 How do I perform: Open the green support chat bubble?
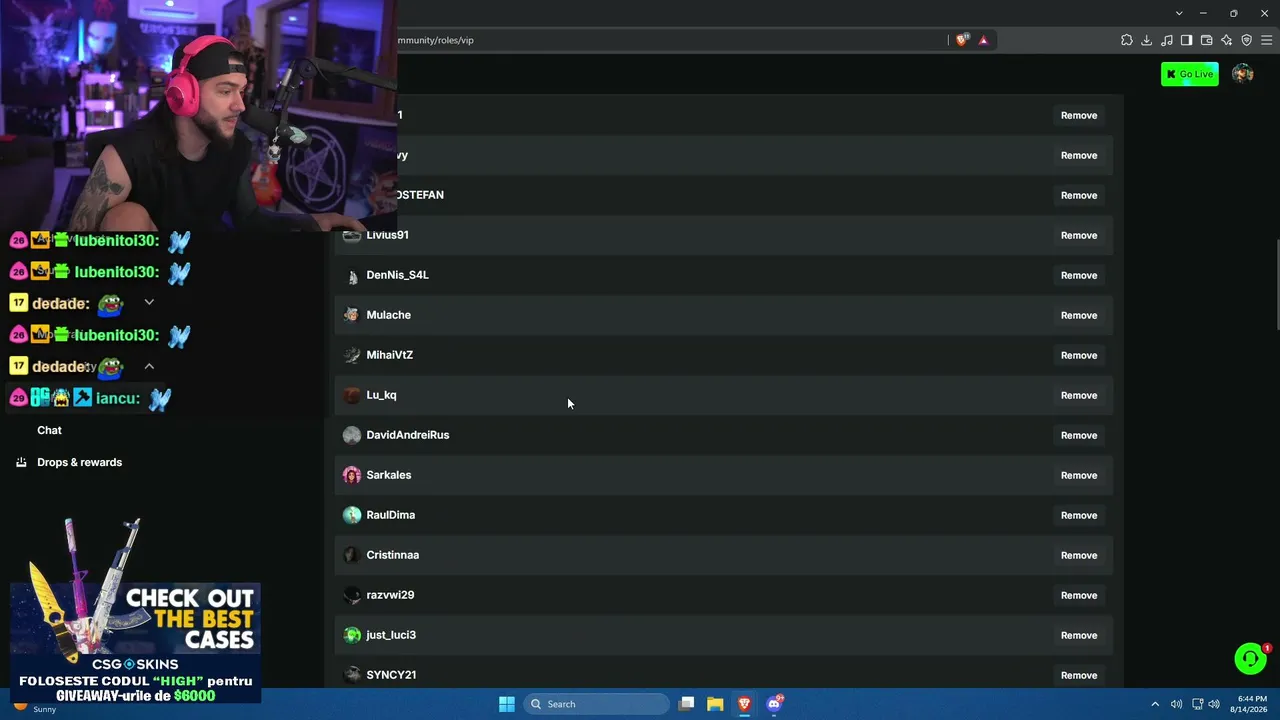click(1250, 658)
